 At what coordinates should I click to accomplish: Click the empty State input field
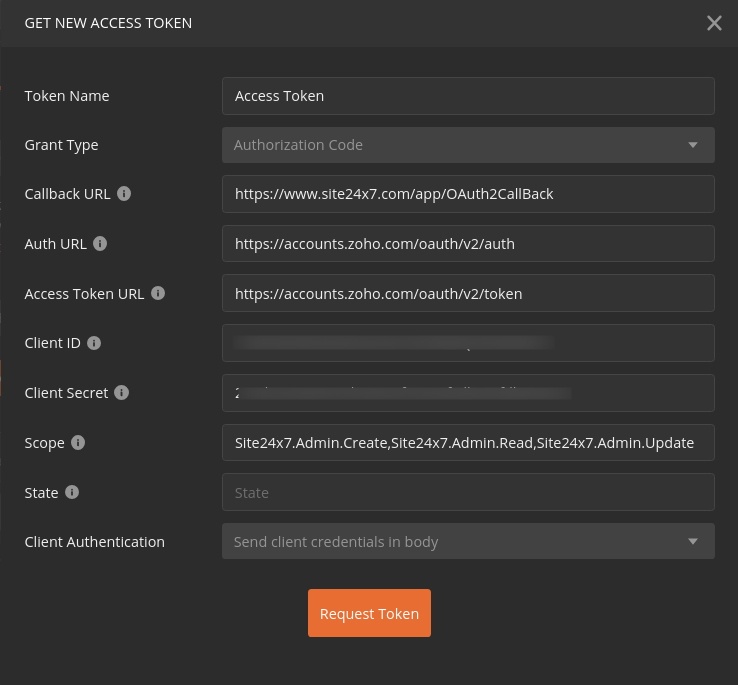(x=467, y=492)
